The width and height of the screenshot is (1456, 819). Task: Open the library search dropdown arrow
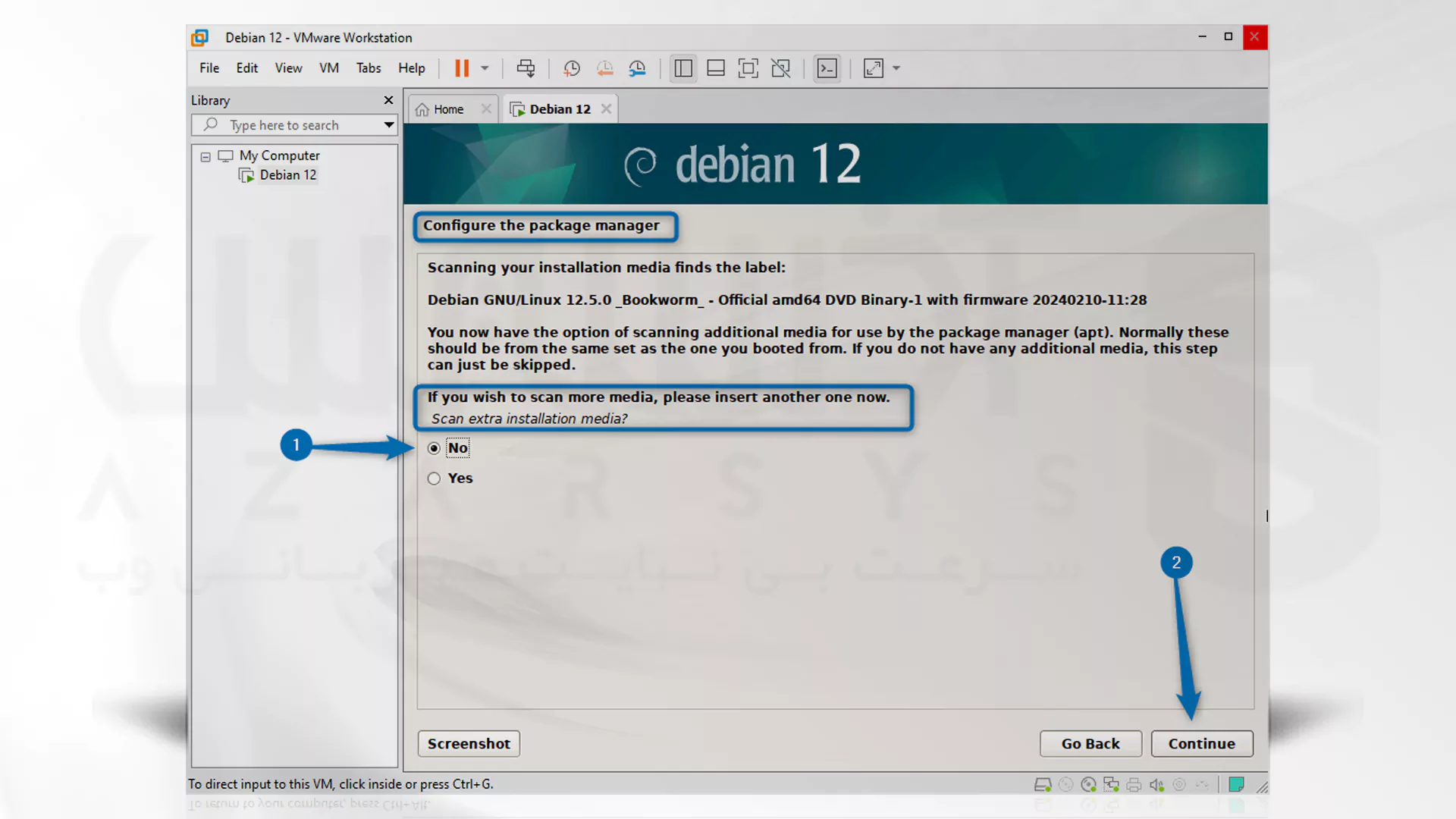coord(389,125)
